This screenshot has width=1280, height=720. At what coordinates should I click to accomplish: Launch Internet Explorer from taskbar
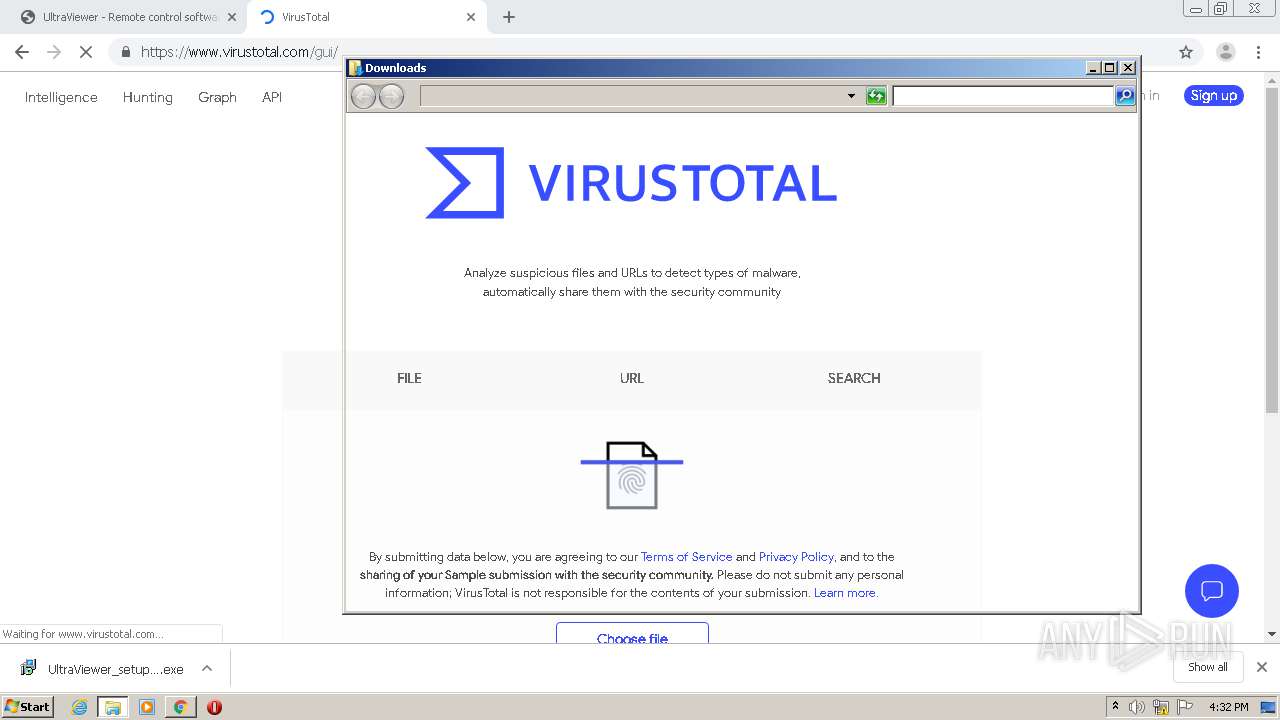tap(79, 707)
